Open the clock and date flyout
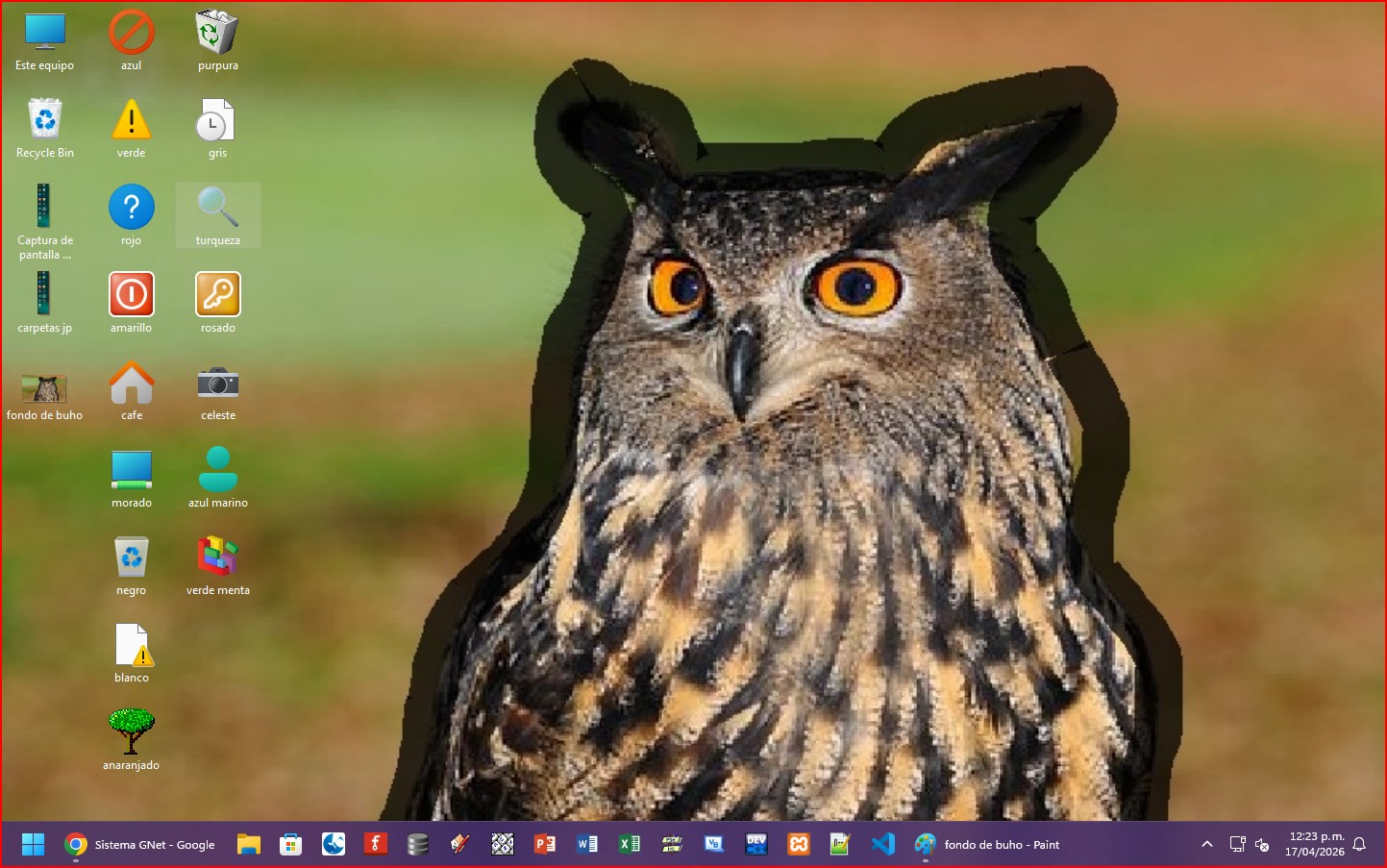 pyautogui.click(x=1316, y=844)
